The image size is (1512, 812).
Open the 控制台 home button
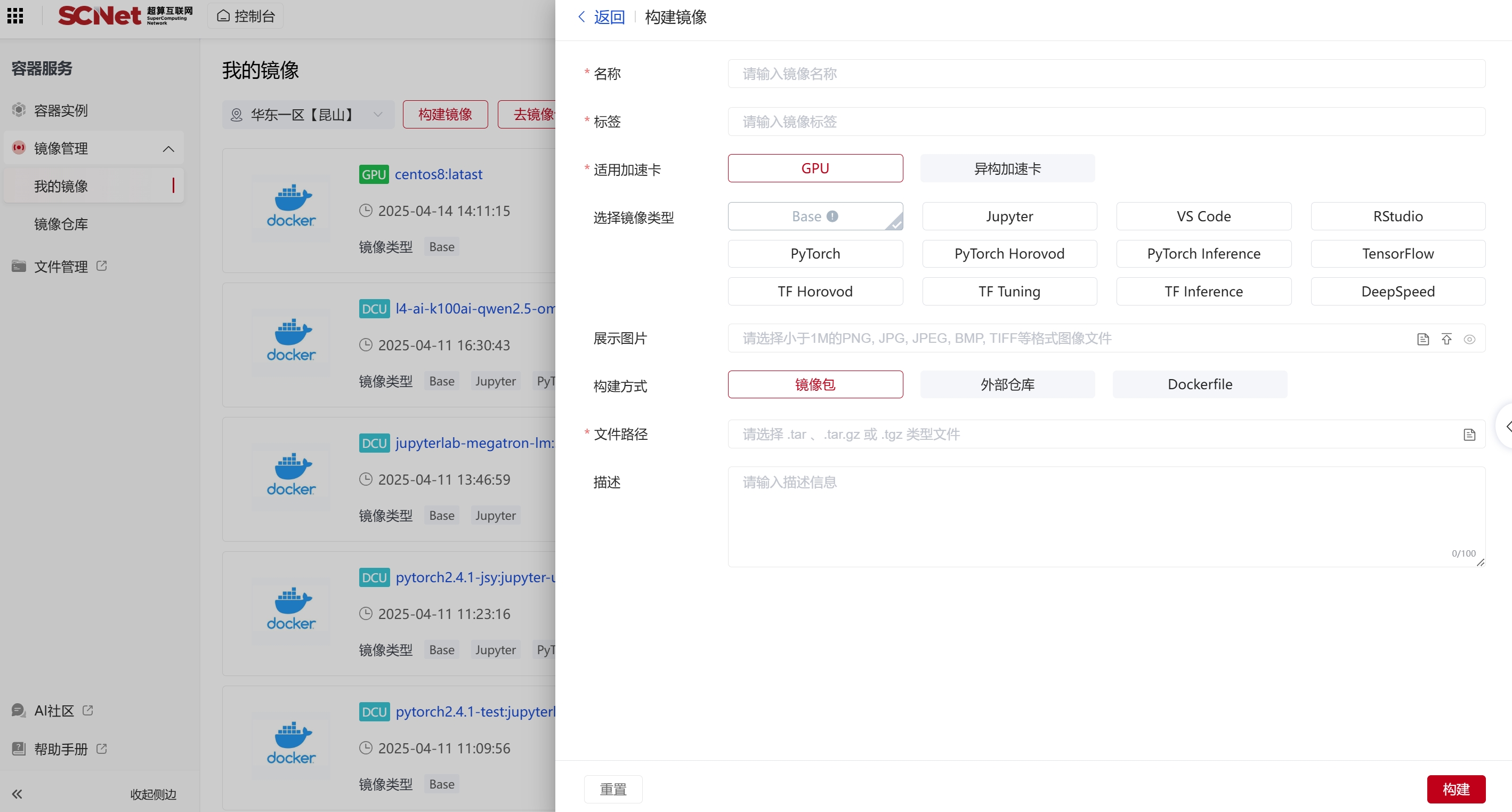[245, 16]
